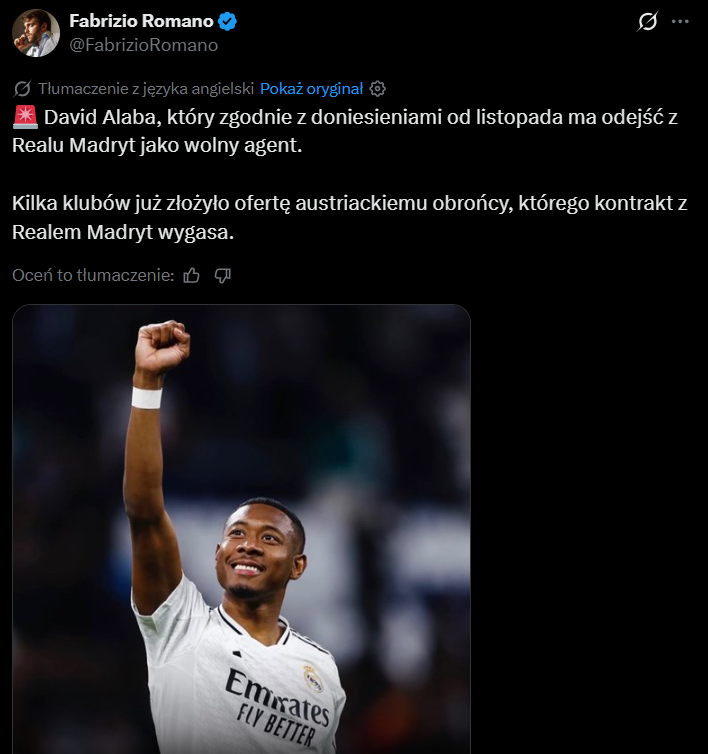Click the red siren emoji
The height and width of the screenshot is (754, 708).
click(x=25, y=117)
